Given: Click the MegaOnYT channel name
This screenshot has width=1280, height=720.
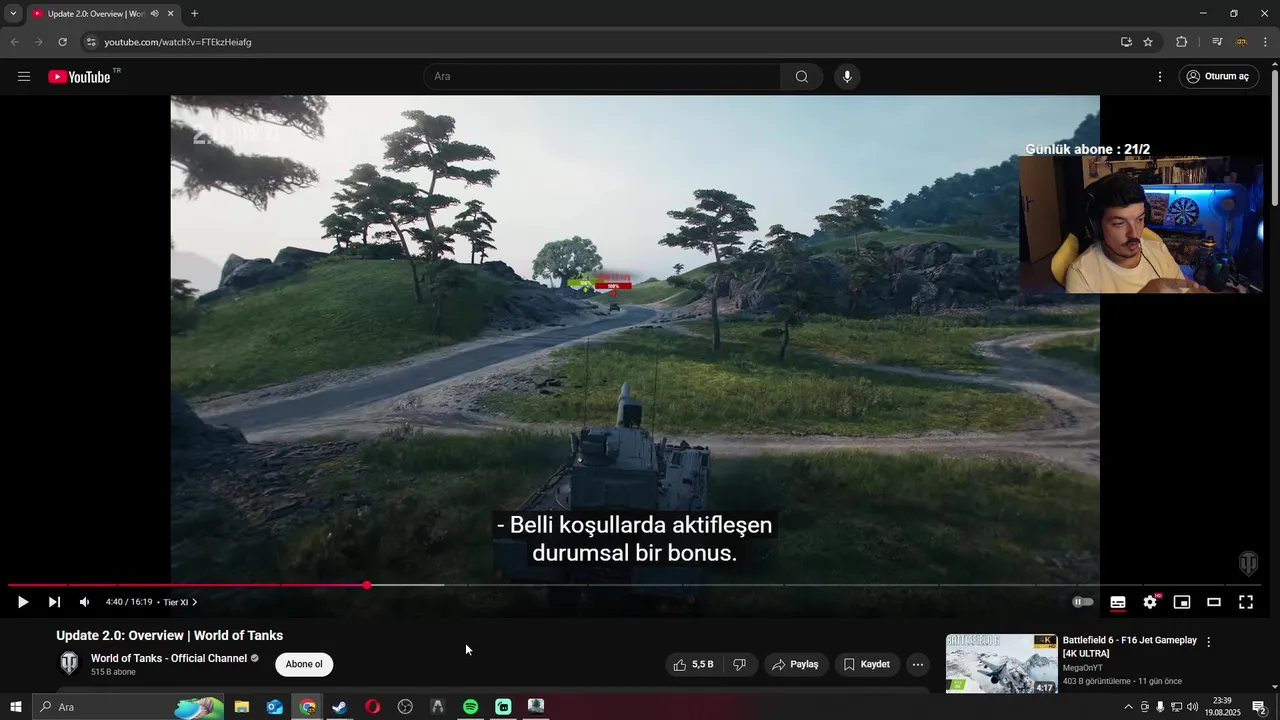Looking at the screenshot, I should point(1084,668).
